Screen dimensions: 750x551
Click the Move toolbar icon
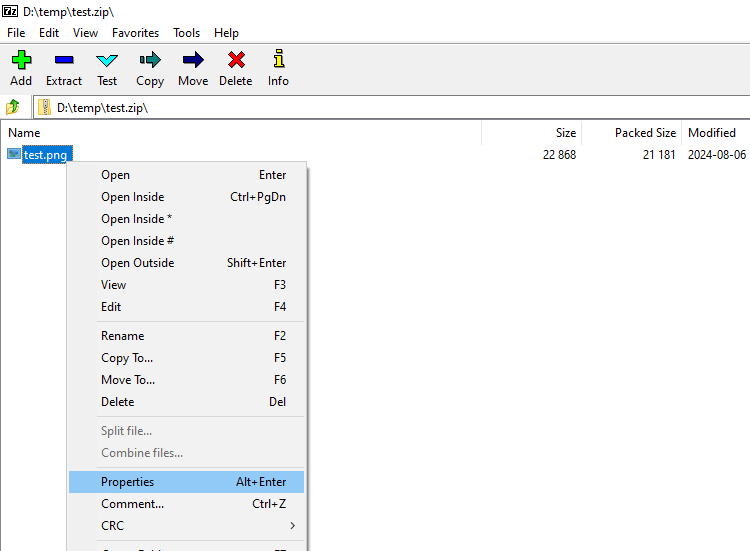click(x=193, y=60)
